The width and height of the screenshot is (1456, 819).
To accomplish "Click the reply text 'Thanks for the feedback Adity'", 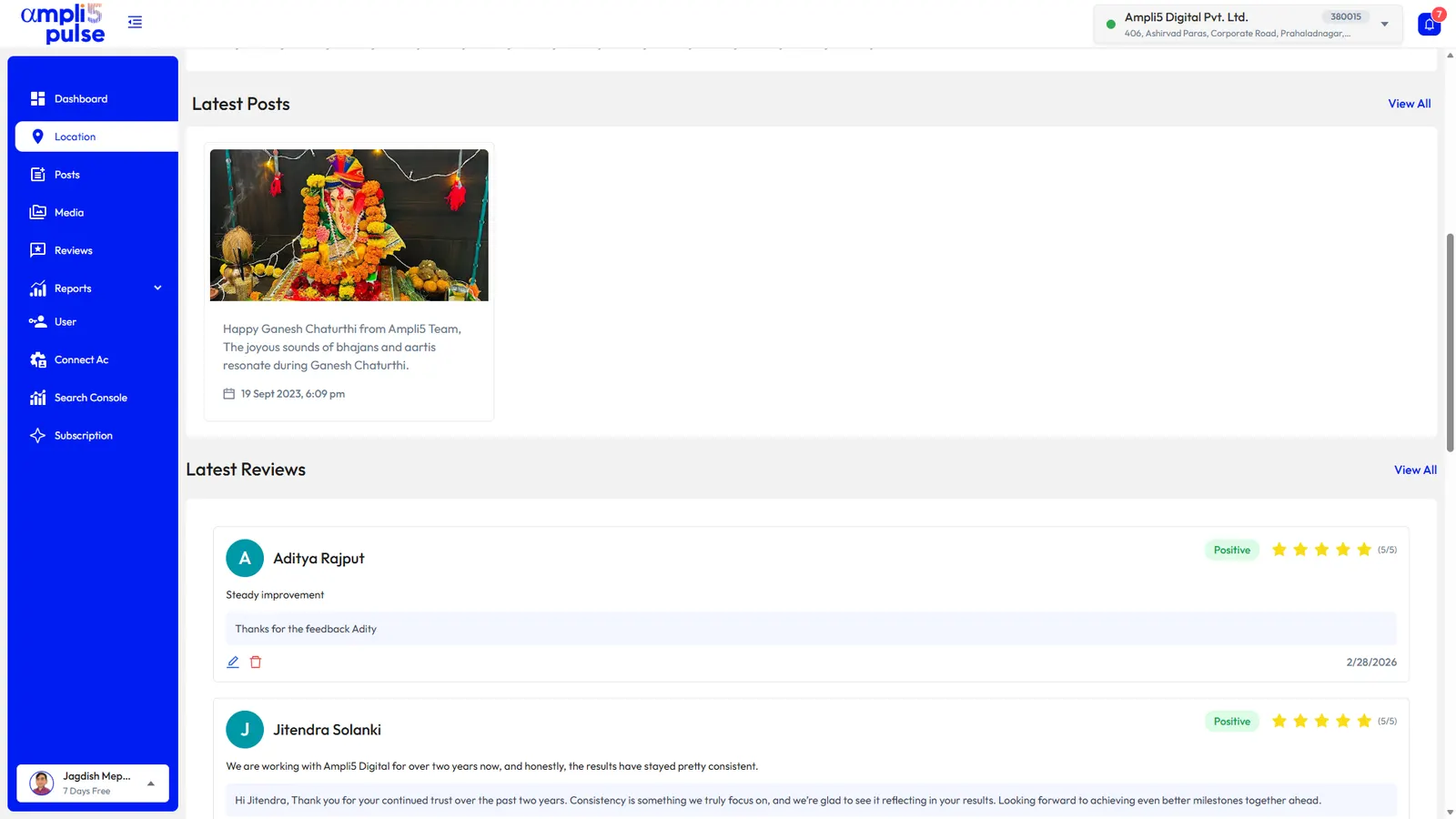I will [x=306, y=629].
